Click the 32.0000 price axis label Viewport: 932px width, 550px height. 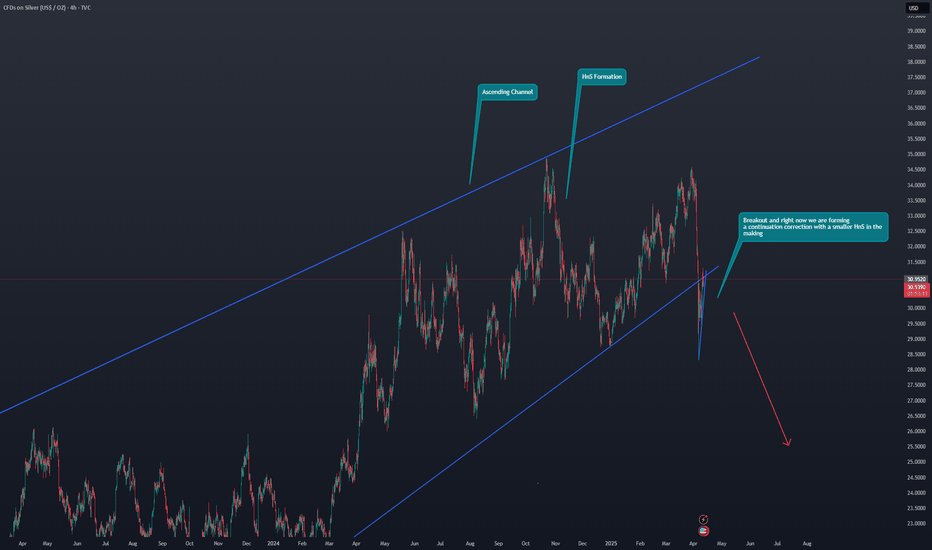pos(916,247)
